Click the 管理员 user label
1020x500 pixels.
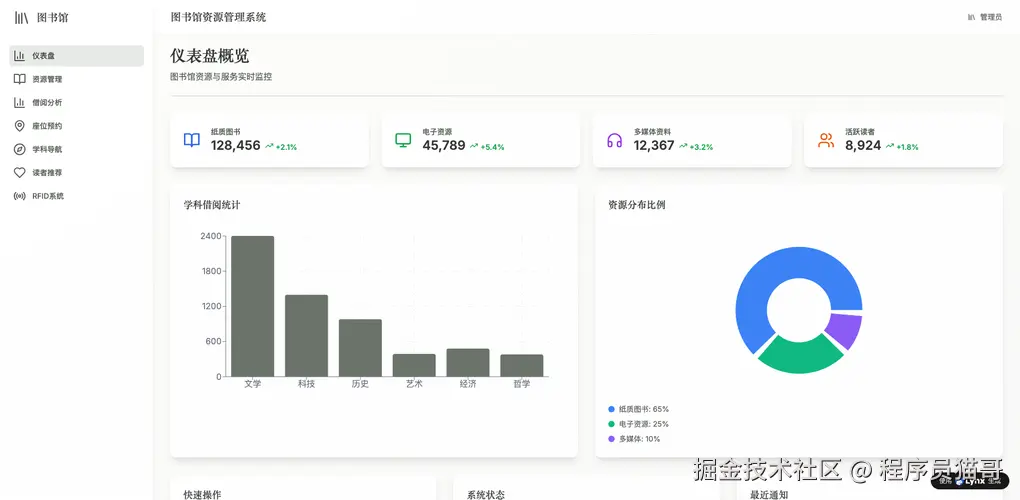coord(991,18)
